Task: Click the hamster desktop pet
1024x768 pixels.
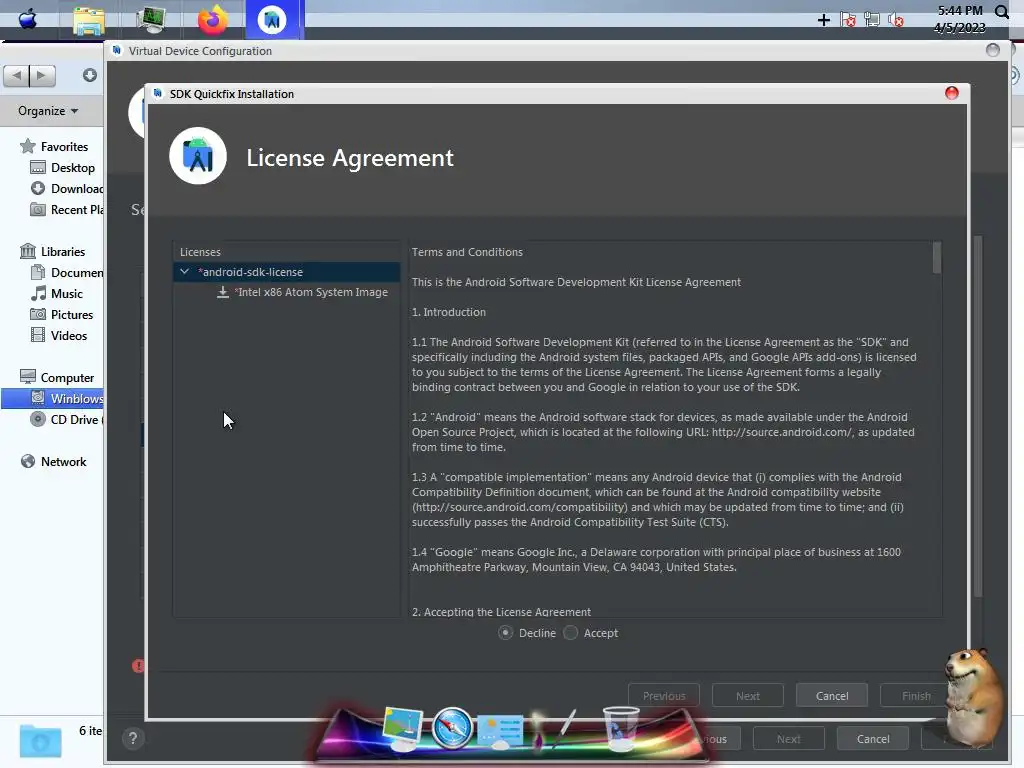Action: coord(974,696)
